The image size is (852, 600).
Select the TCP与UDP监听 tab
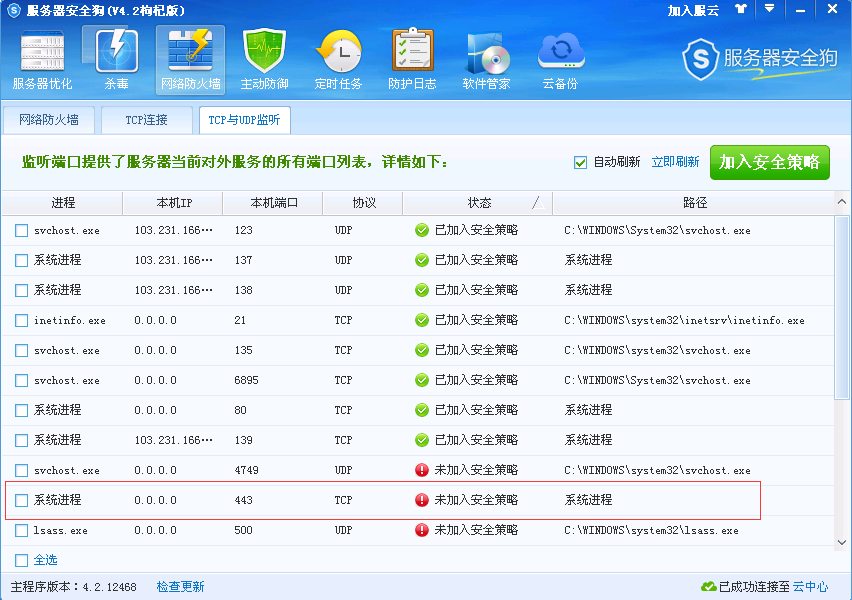pyautogui.click(x=245, y=120)
